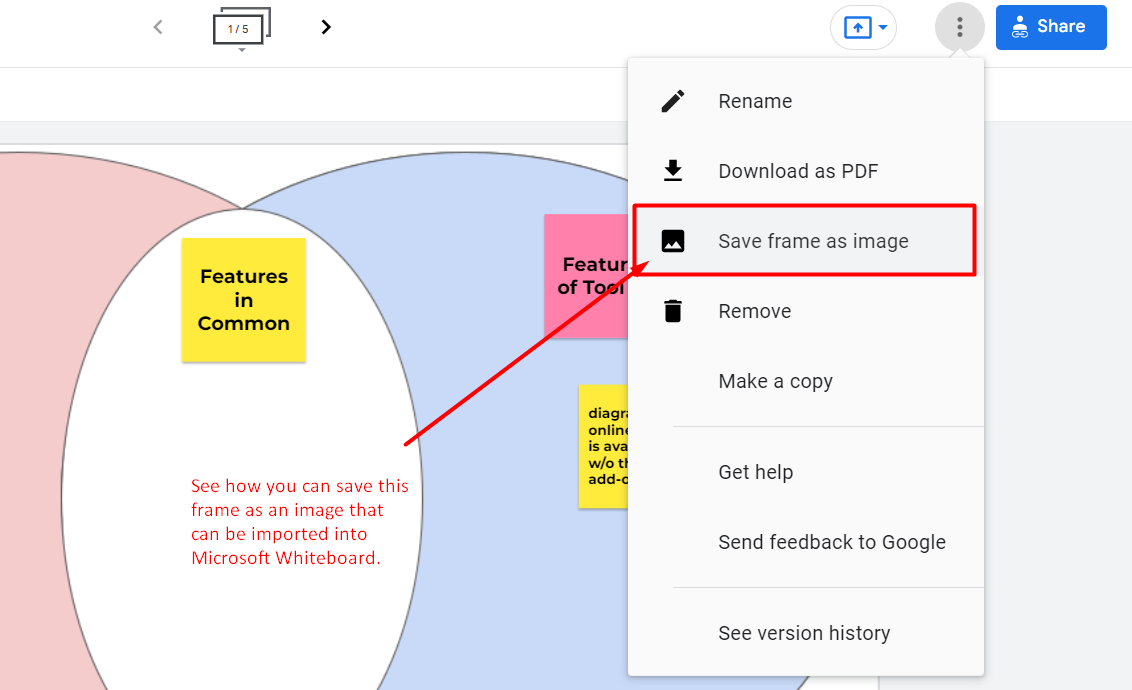The image size is (1132, 690).
Task: Select the yellow sticky note beginning 'diagr'
Action: click(x=604, y=446)
